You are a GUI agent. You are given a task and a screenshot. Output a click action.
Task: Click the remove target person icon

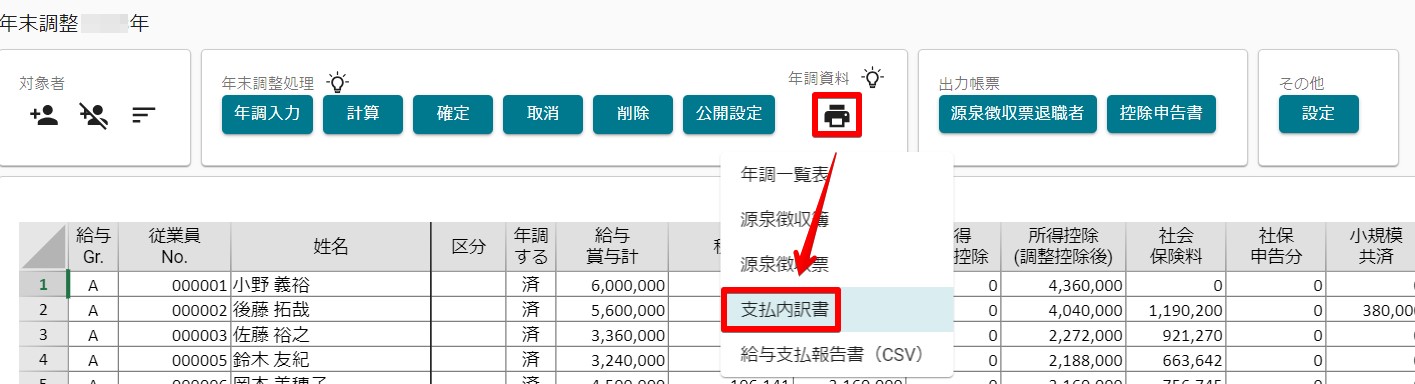(94, 116)
